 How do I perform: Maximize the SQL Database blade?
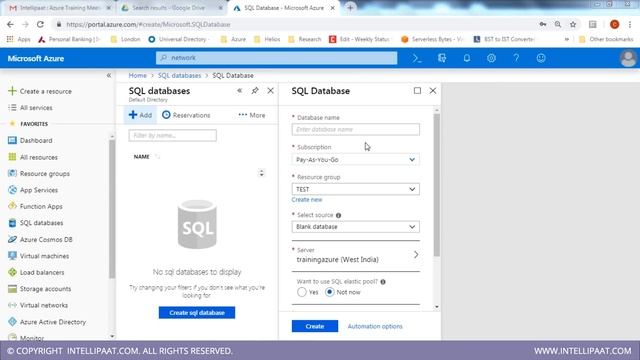417,91
